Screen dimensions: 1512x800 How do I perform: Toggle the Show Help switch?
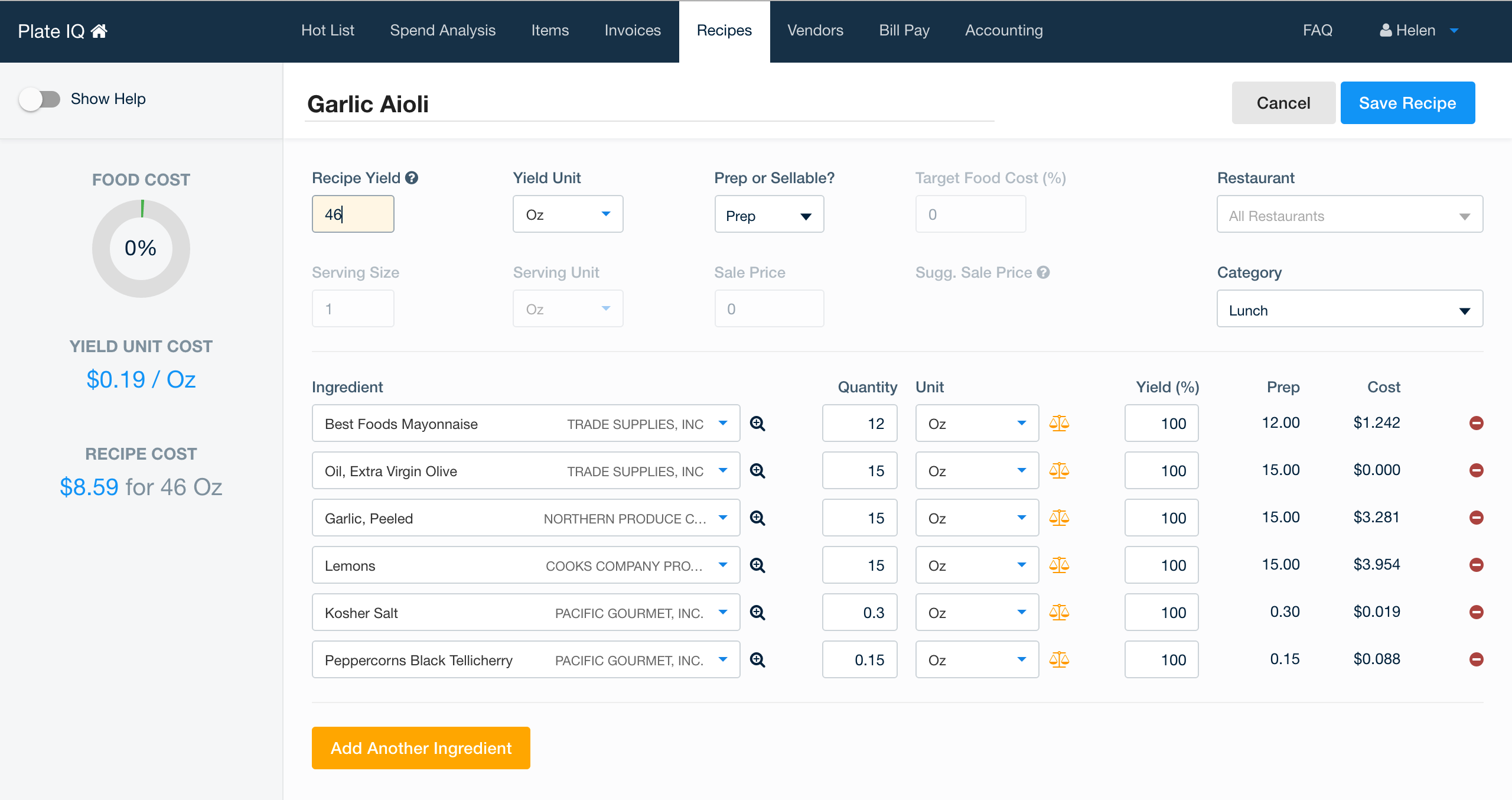click(40, 99)
